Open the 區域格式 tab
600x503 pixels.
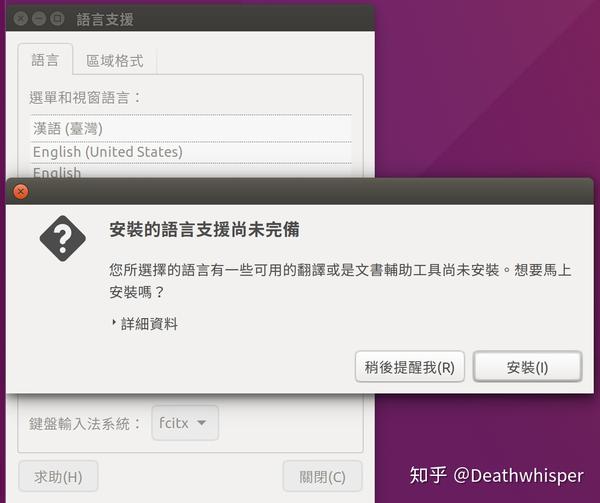pyautogui.click(x=114, y=61)
